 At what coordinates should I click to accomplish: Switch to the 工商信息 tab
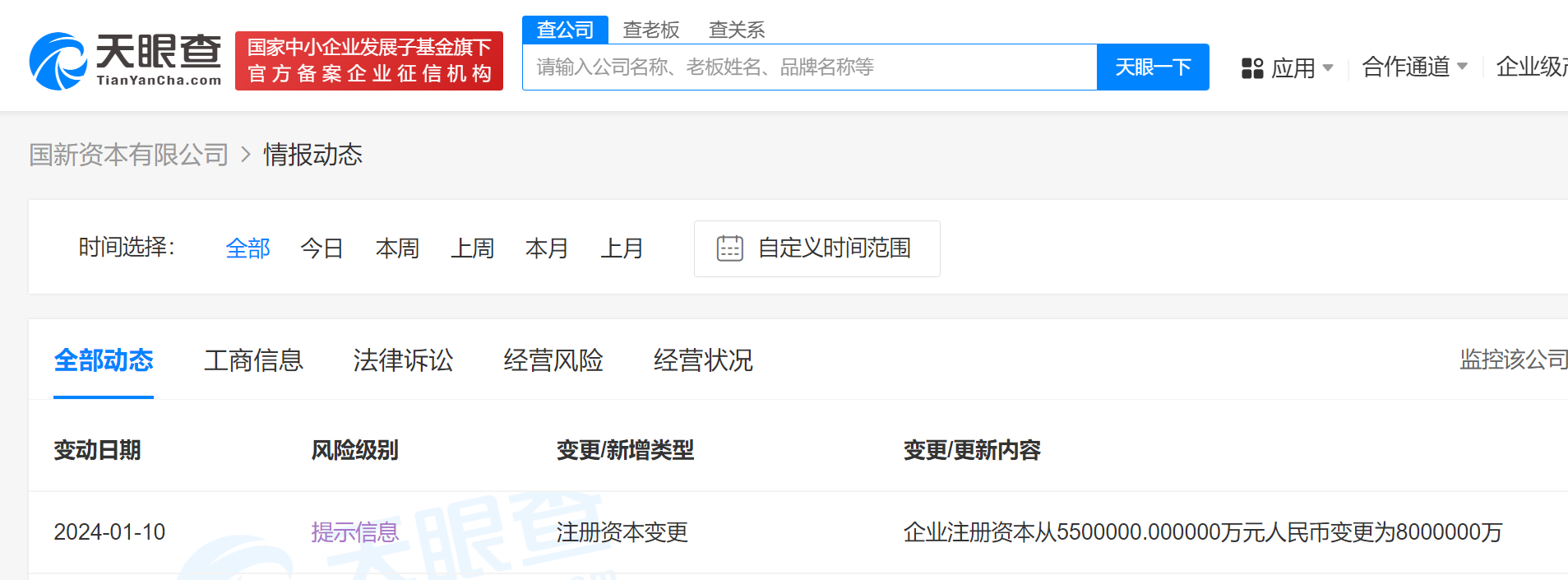253,360
